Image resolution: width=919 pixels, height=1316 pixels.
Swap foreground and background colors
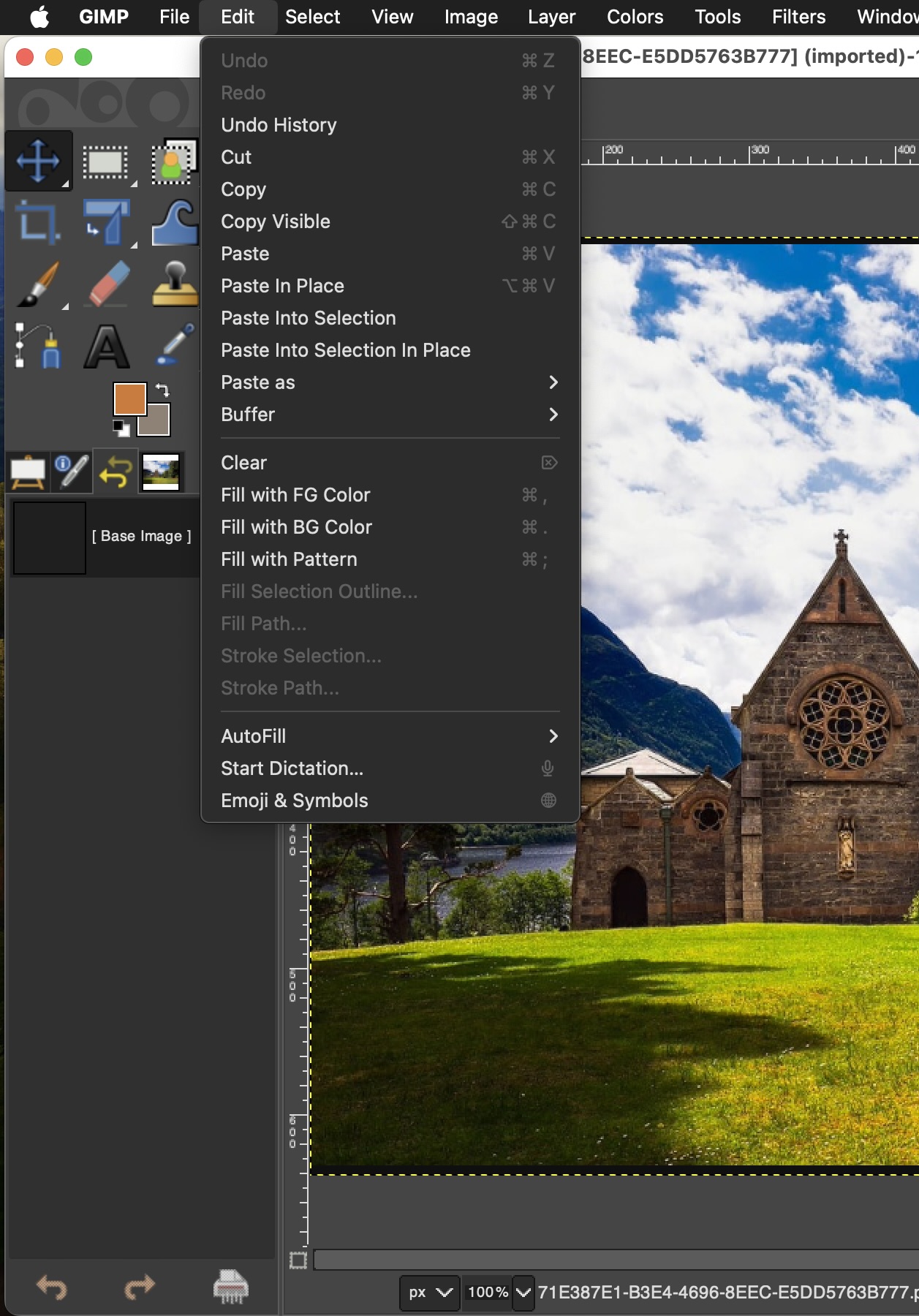(x=162, y=390)
